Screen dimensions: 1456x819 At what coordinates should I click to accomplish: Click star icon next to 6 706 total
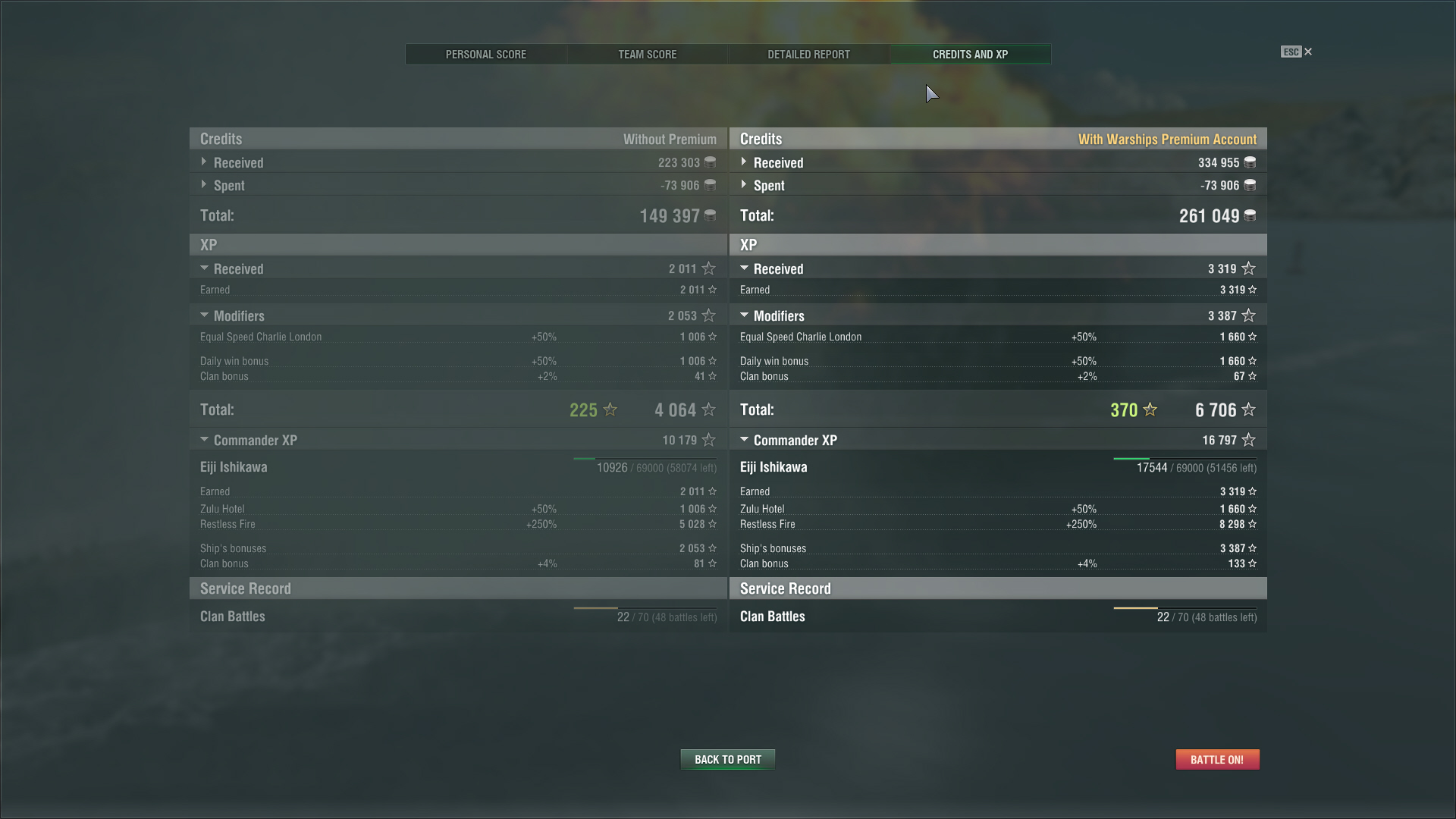point(1248,409)
